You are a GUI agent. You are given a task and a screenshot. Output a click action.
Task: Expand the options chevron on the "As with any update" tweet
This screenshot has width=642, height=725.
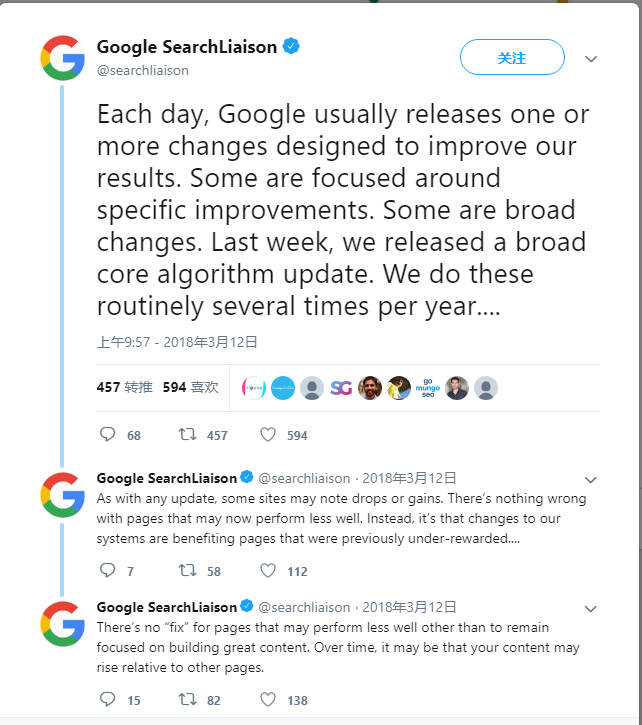point(590,479)
